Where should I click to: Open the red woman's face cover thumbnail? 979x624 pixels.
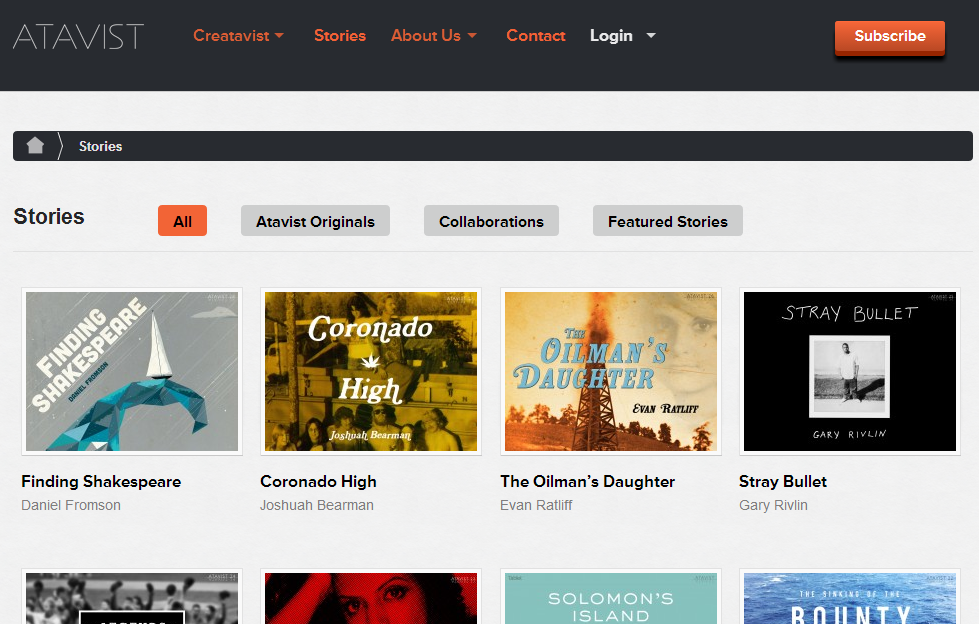click(371, 597)
